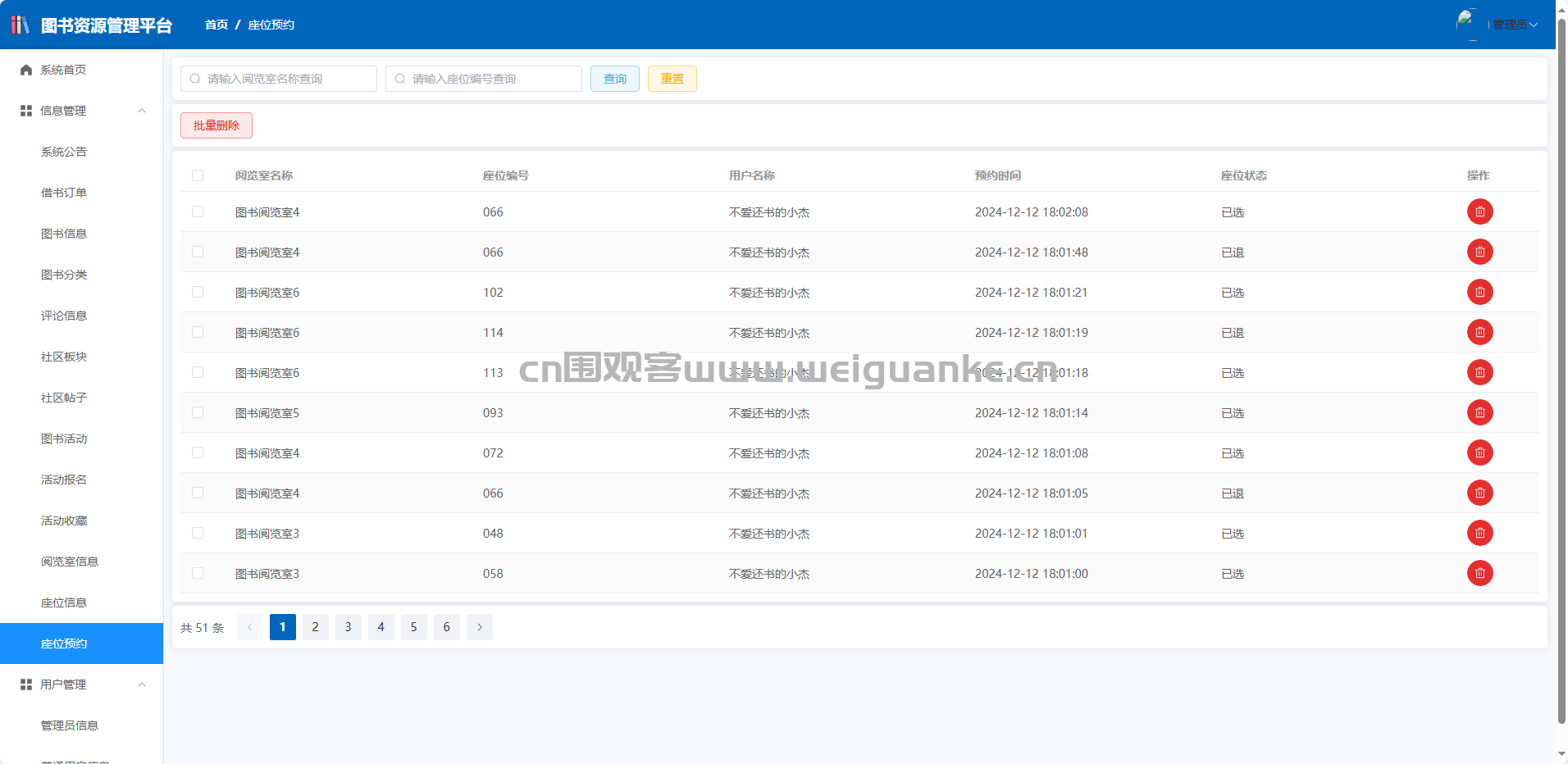The width and height of the screenshot is (1568, 764).
Task: Go to page 2
Action: click(x=316, y=627)
